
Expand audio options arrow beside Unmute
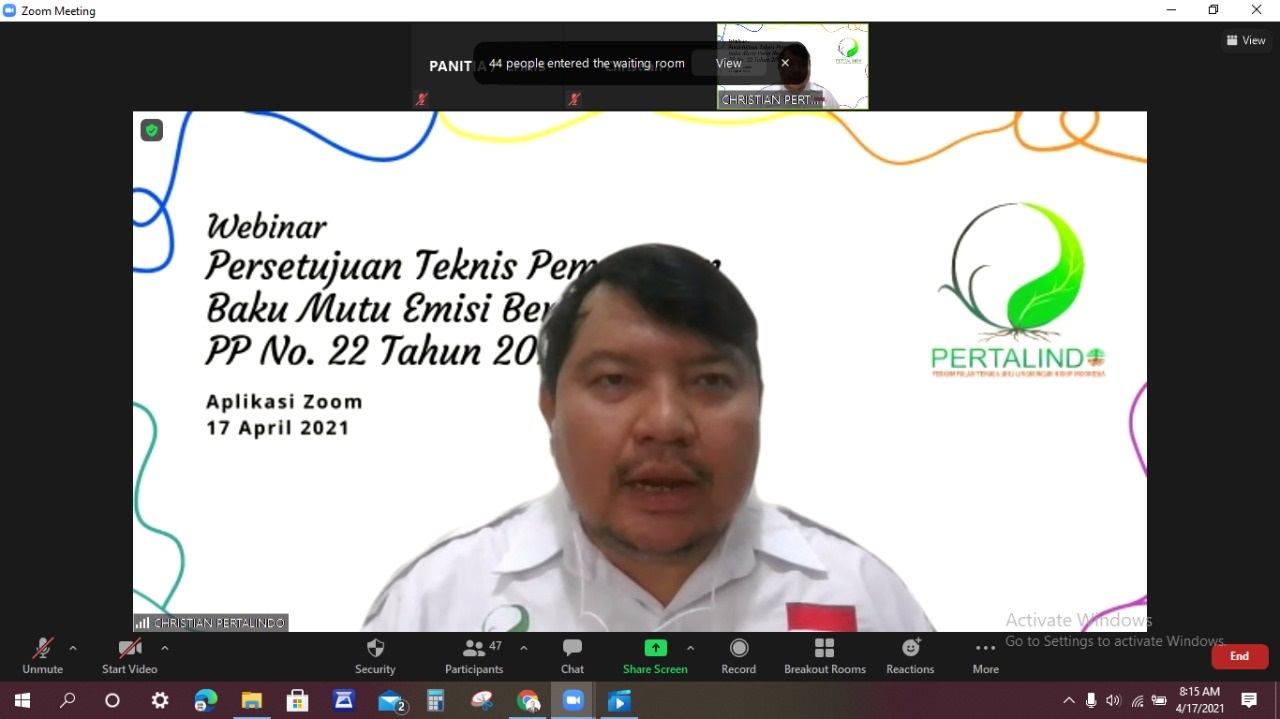(x=73, y=648)
